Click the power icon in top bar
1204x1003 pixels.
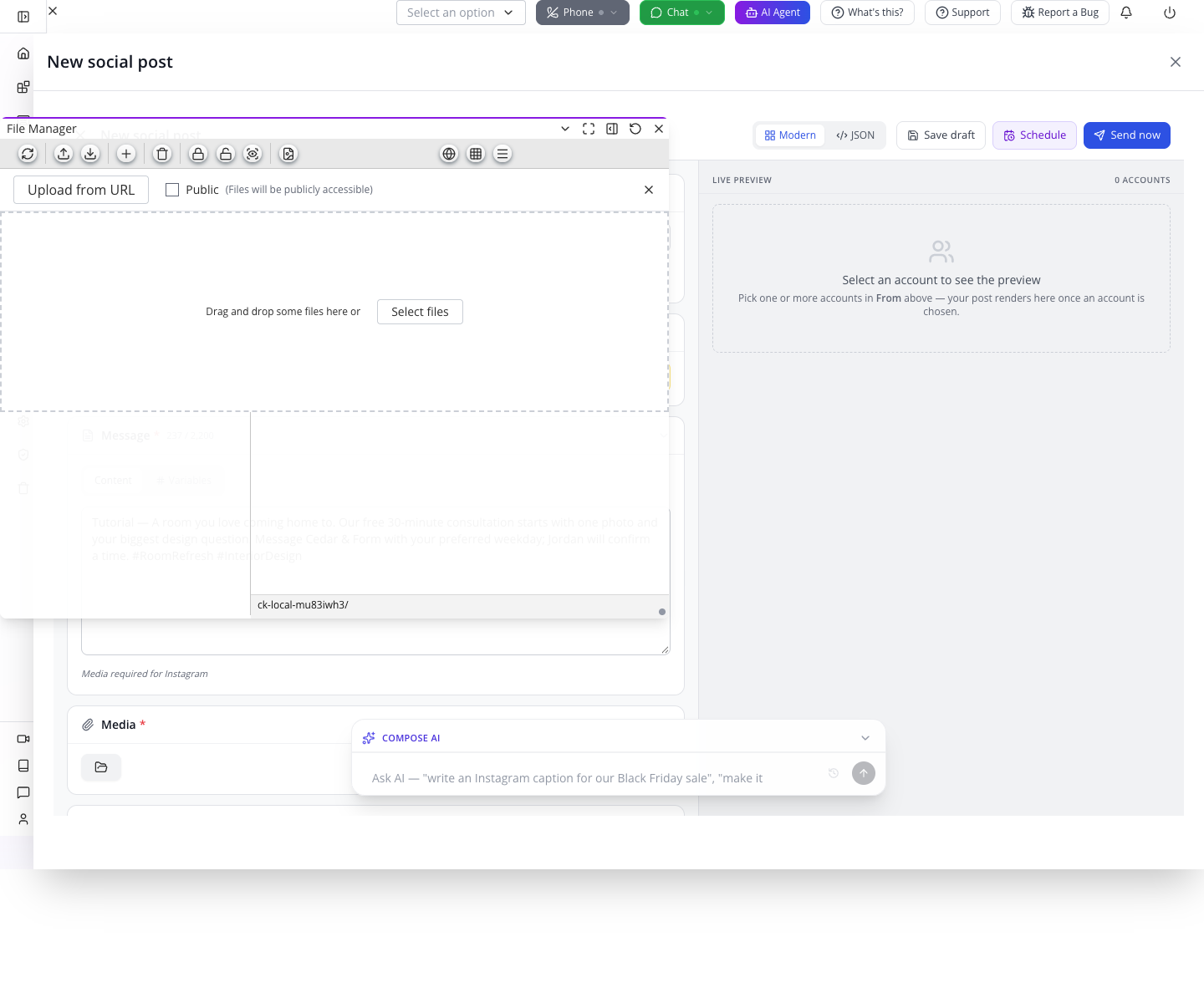pyautogui.click(x=1170, y=13)
